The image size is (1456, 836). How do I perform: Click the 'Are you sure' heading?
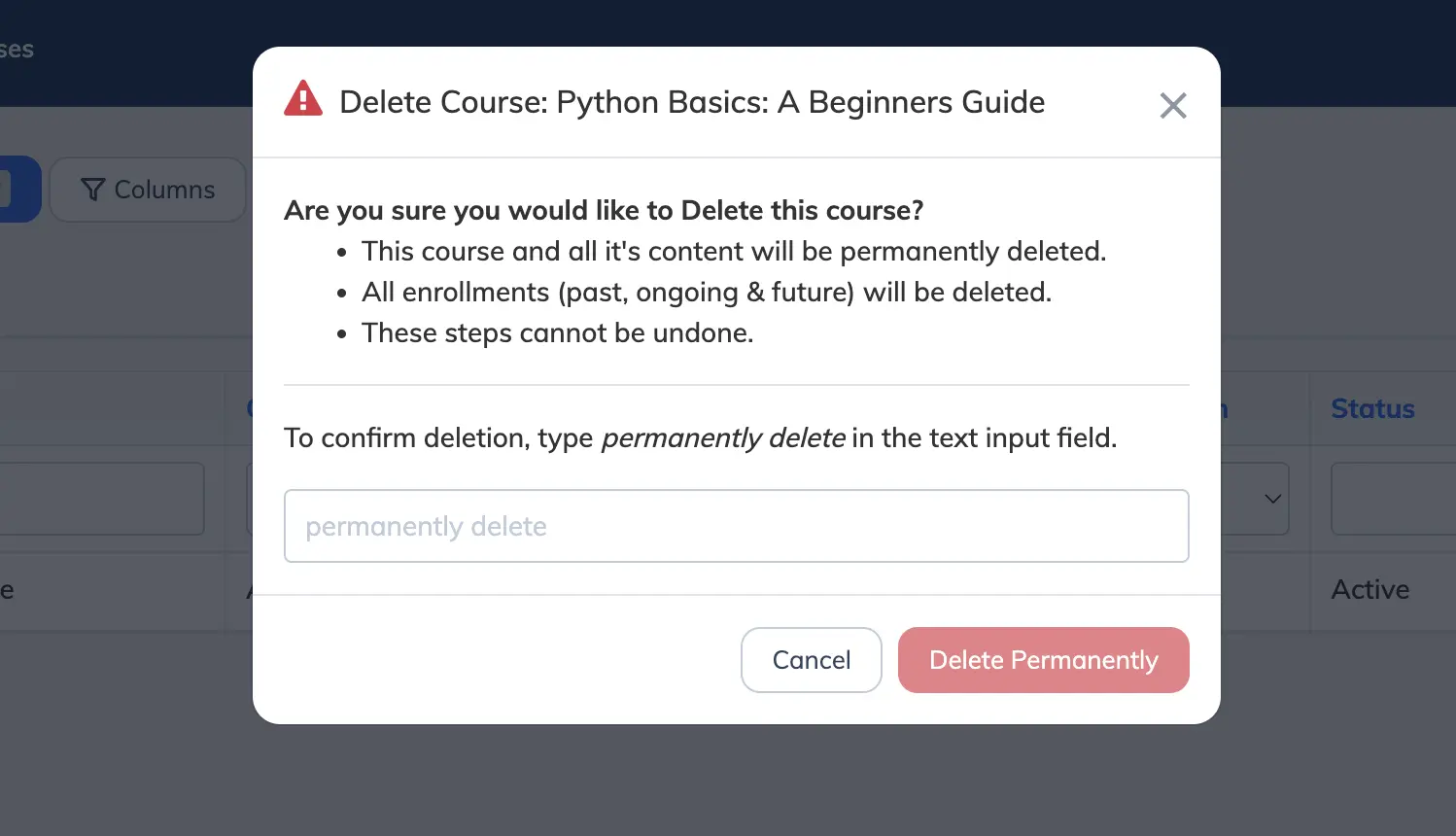604,210
